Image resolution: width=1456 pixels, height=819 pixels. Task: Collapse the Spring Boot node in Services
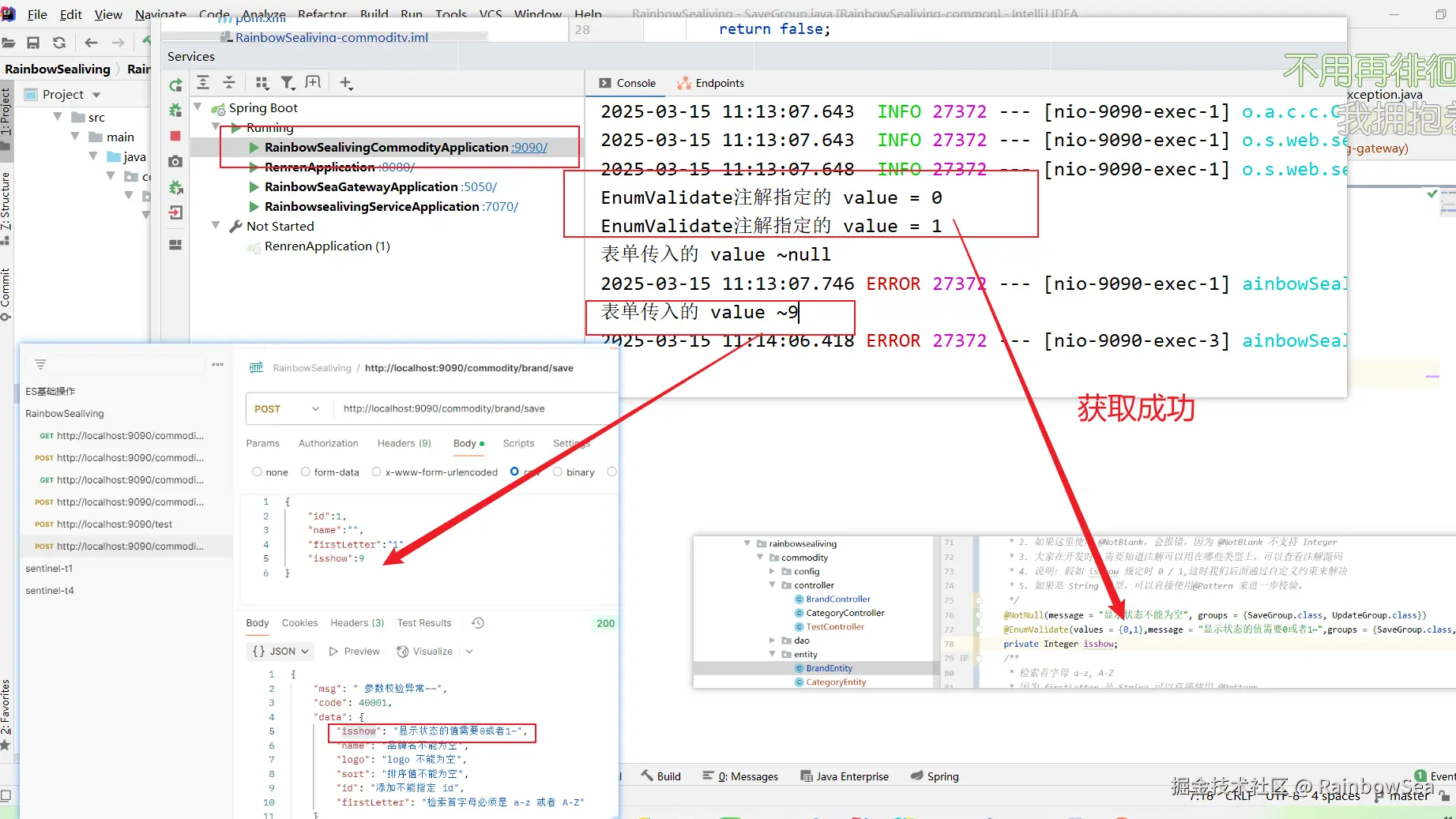click(198, 107)
